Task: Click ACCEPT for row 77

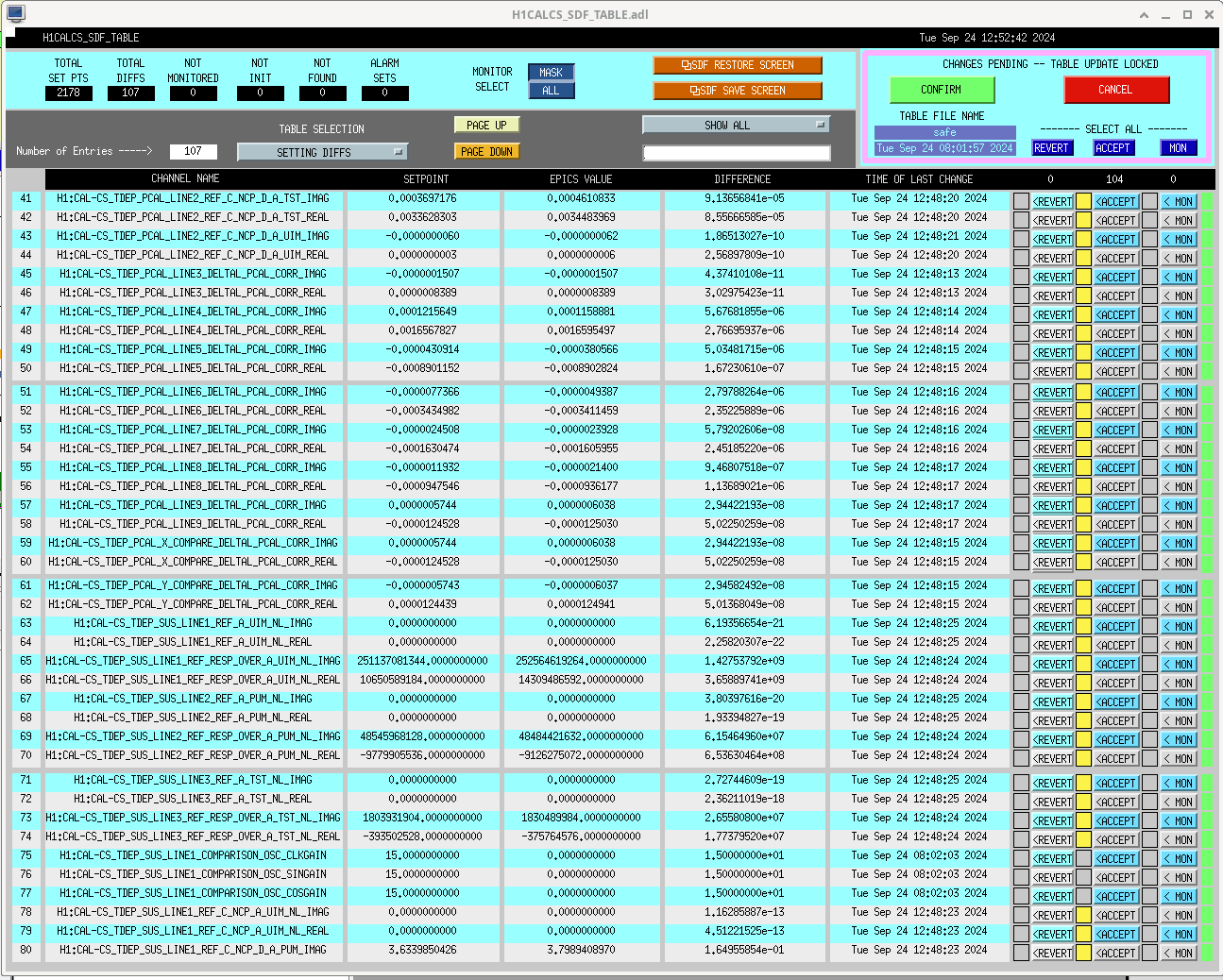Action: pyautogui.click(x=1116, y=896)
